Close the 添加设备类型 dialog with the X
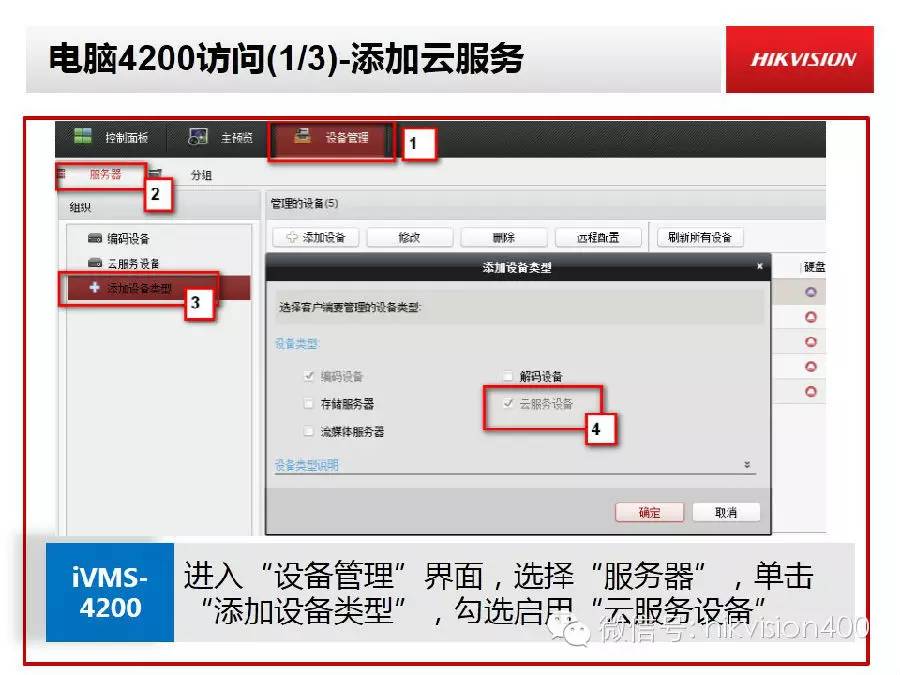This screenshot has height=675, width=900. [x=758, y=267]
